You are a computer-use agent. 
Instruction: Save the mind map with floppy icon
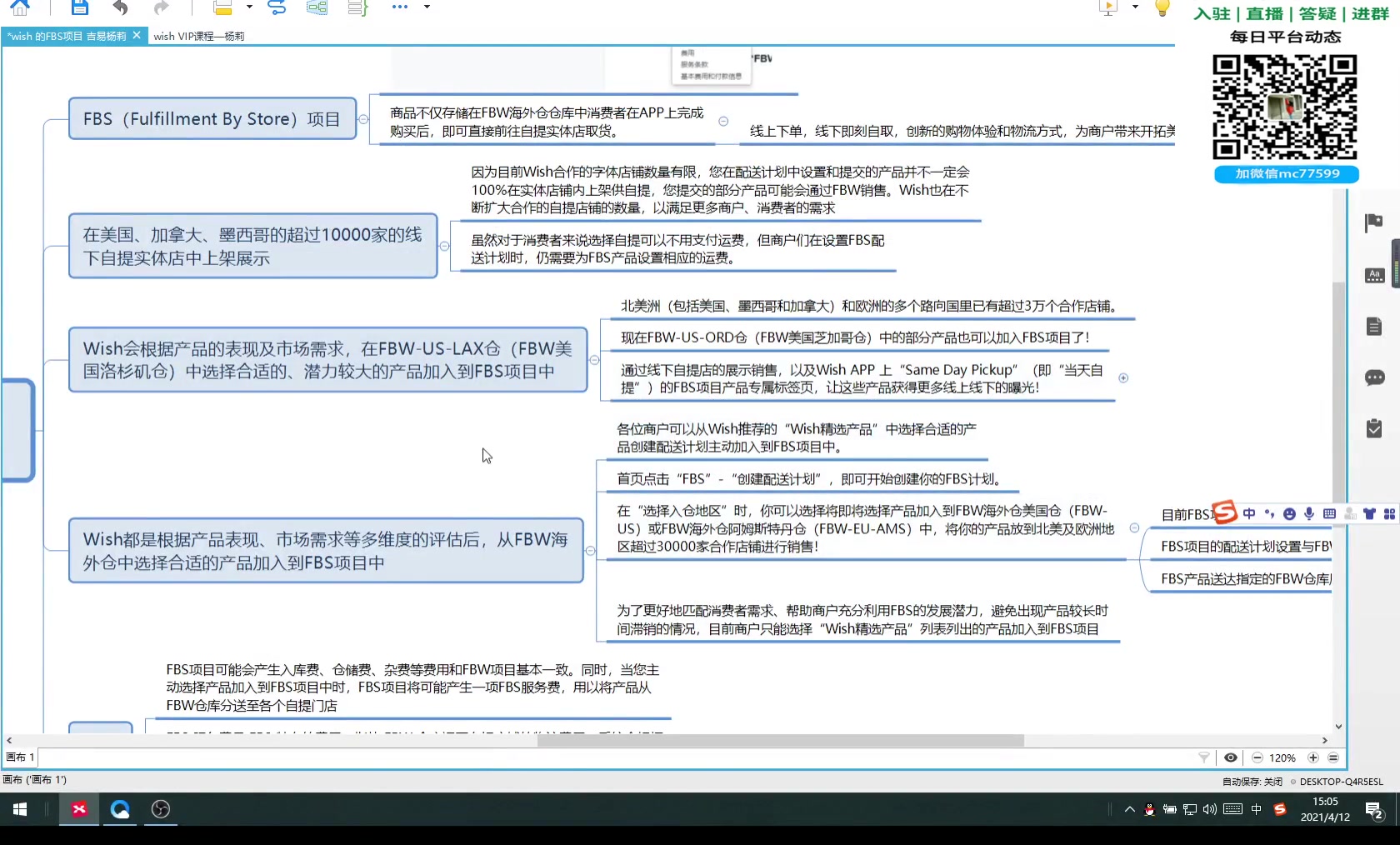point(79,7)
